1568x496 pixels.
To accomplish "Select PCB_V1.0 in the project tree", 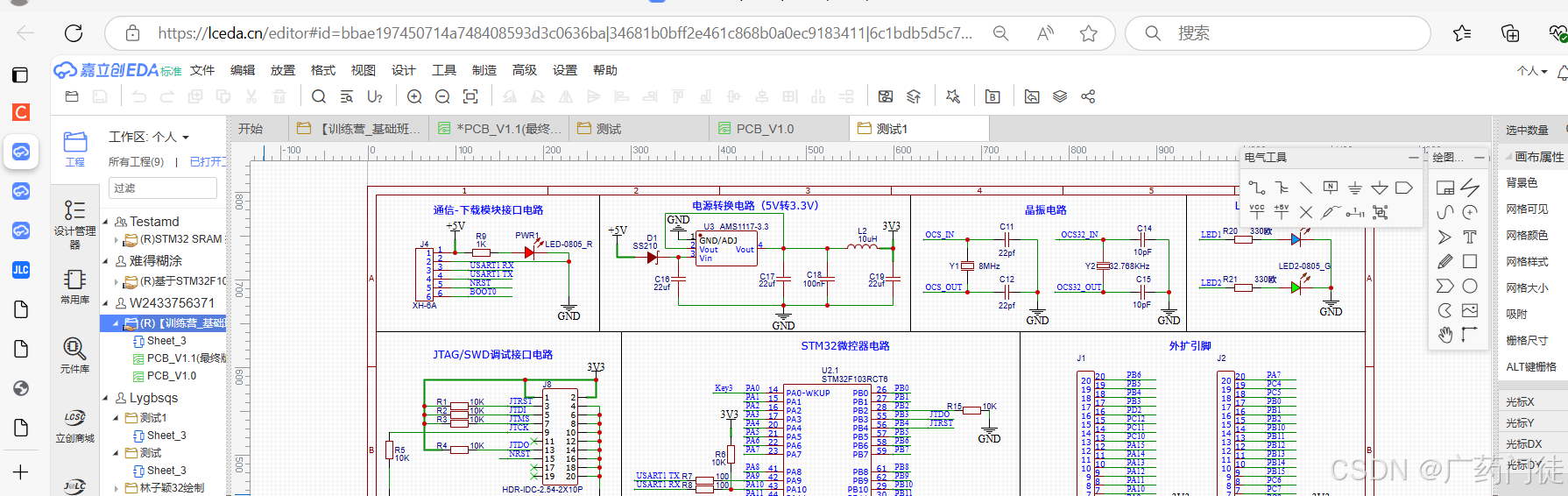I will 172,376.
